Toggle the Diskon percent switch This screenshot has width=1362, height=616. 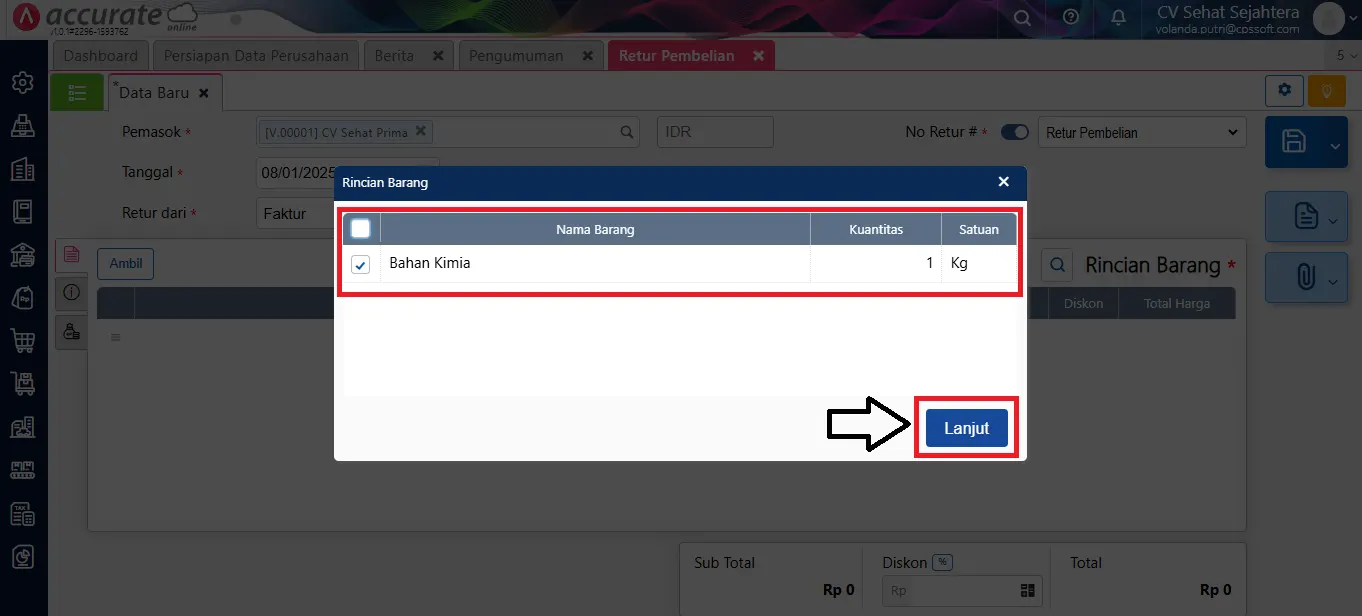(x=942, y=563)
